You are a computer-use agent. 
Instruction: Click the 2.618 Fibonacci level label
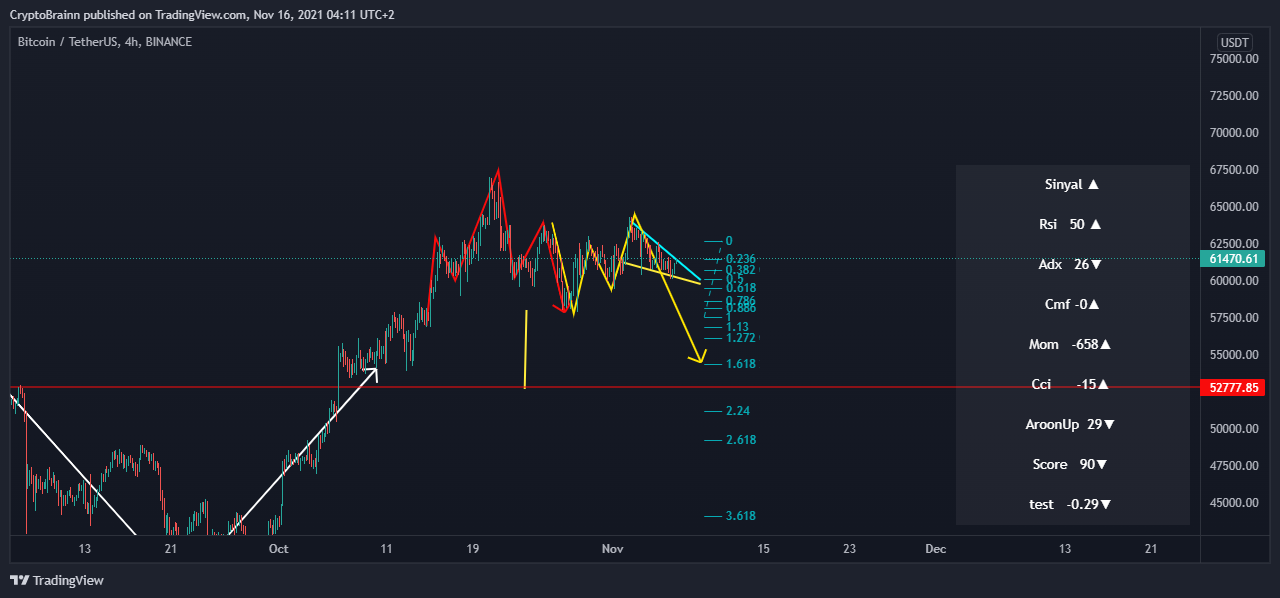click(x=741, y=440)
